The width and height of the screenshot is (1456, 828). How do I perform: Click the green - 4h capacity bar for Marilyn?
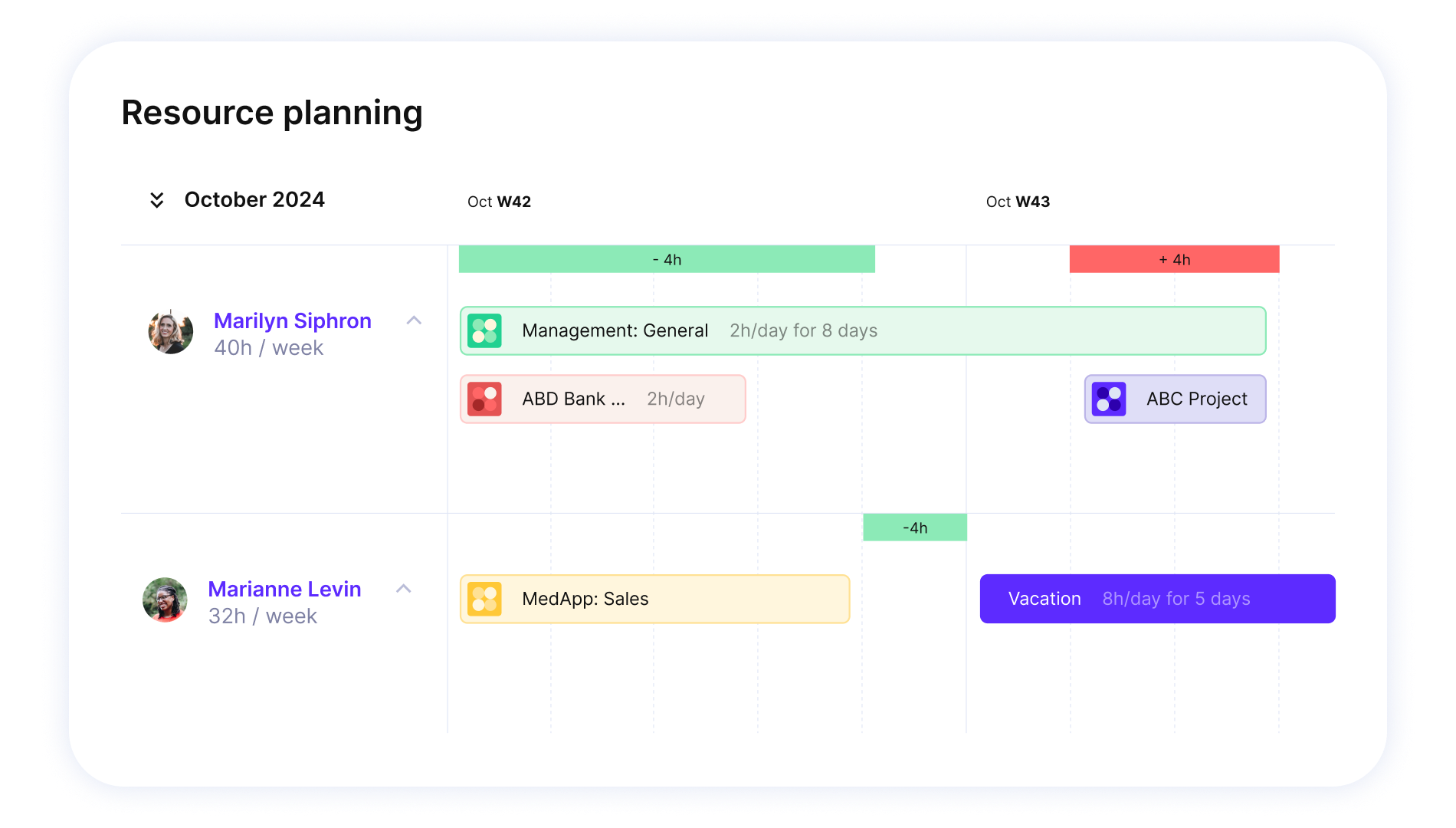click(667, 259)
